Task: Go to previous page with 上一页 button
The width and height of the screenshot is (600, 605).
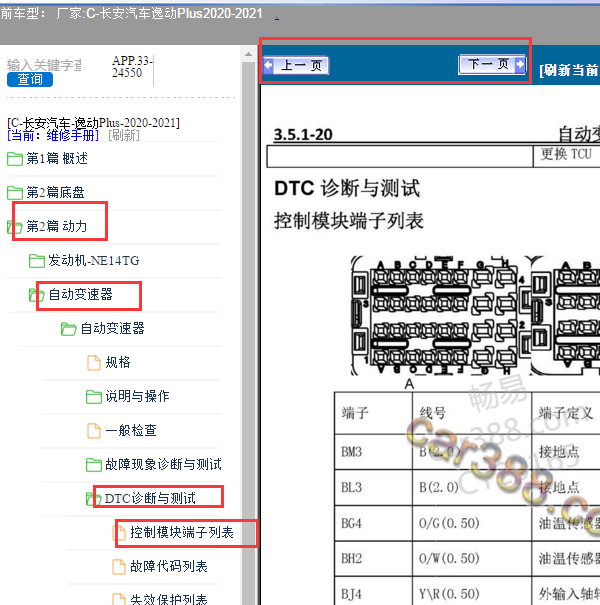Action: click(296, 65)
